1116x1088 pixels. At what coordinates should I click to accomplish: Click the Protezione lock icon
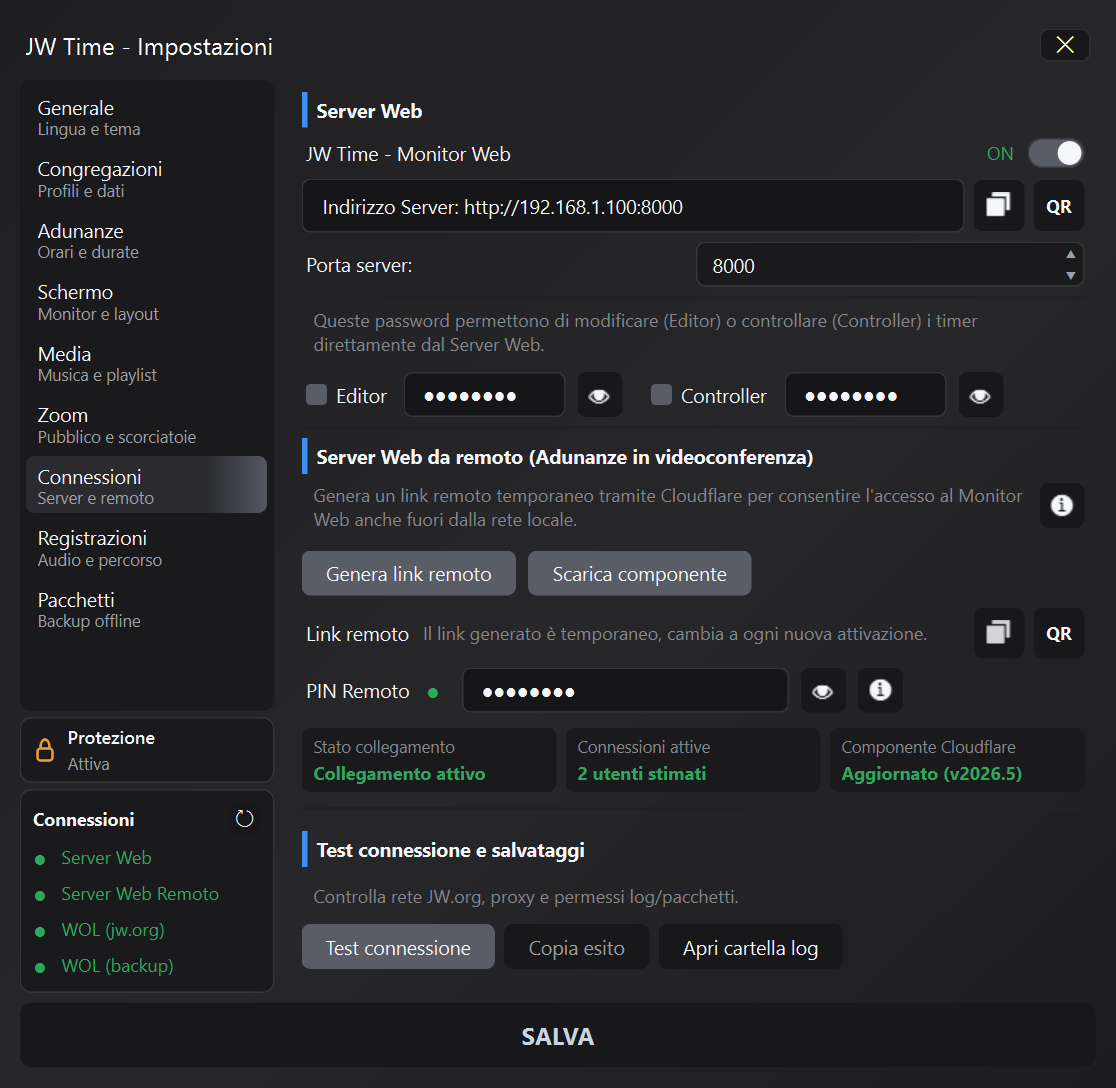(45, 750)
